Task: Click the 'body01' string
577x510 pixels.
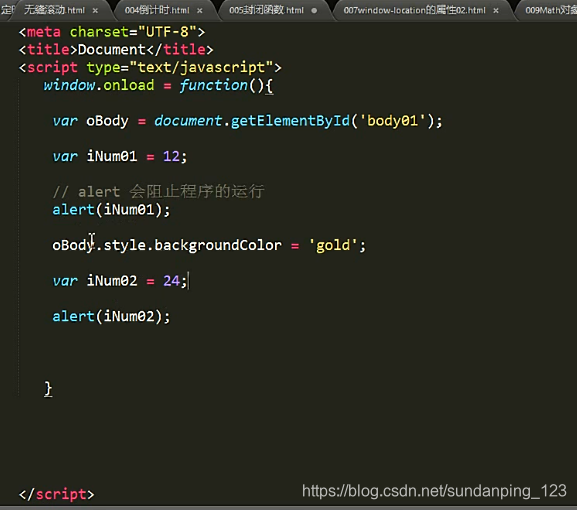Action: point(392,121)
